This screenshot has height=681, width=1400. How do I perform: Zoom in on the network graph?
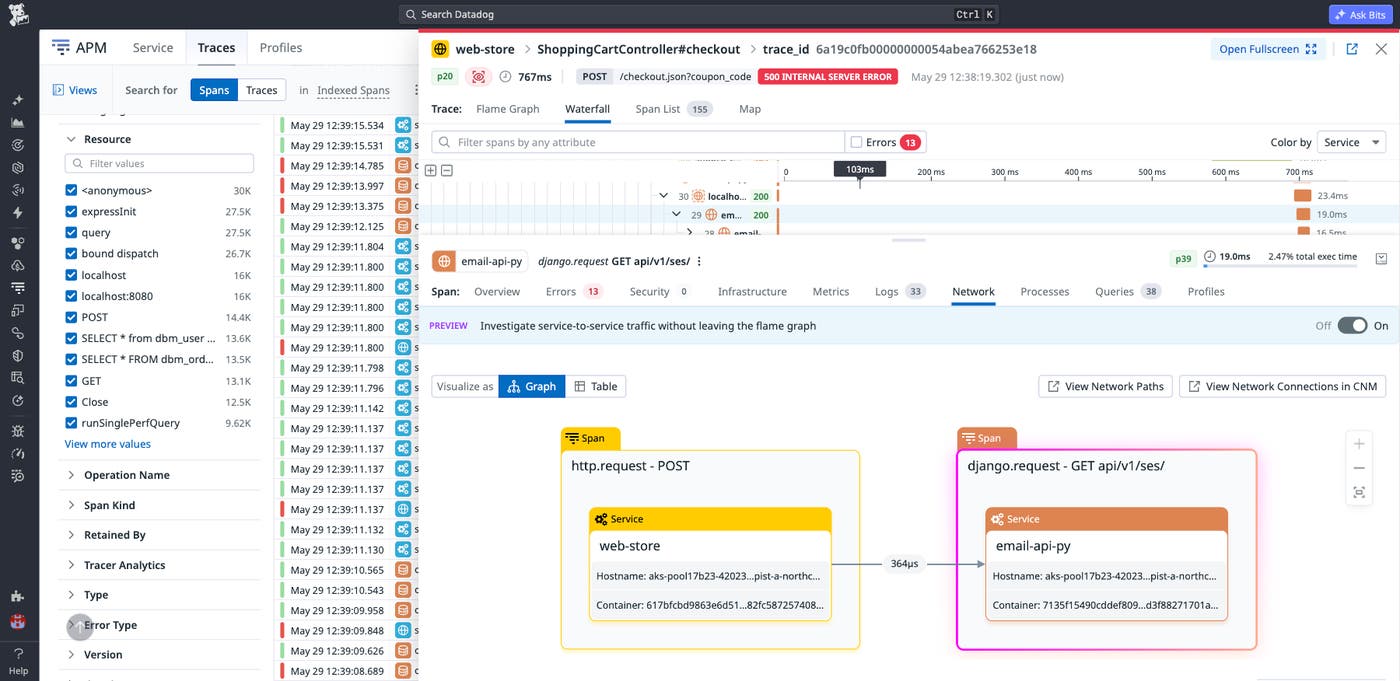(x=1359, y=444)
